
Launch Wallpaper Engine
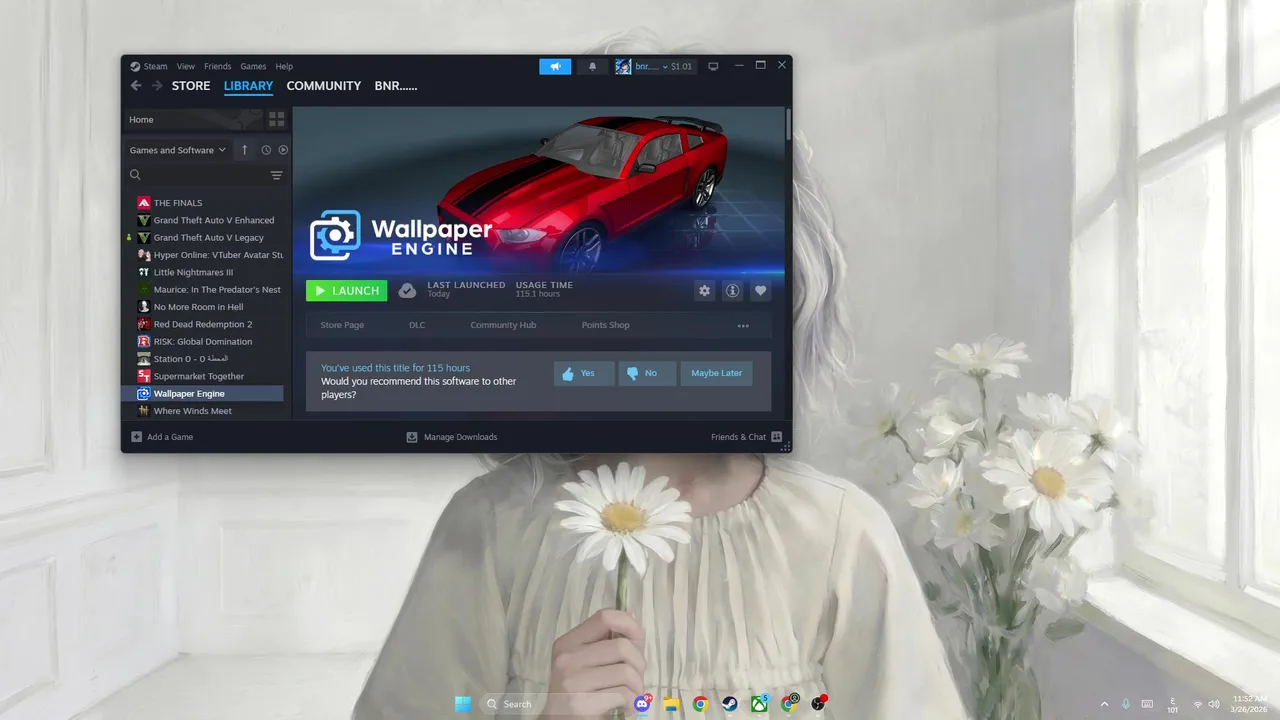(x=346, y=290)
